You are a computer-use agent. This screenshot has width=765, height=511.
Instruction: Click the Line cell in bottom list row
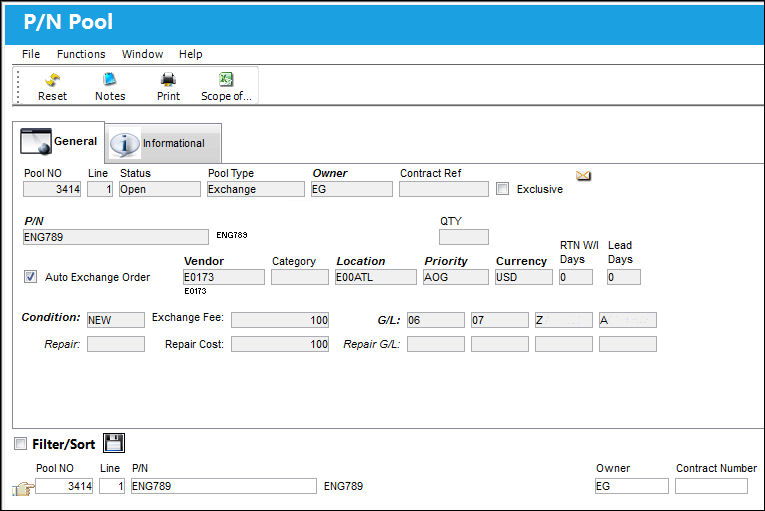click(112, 486)
